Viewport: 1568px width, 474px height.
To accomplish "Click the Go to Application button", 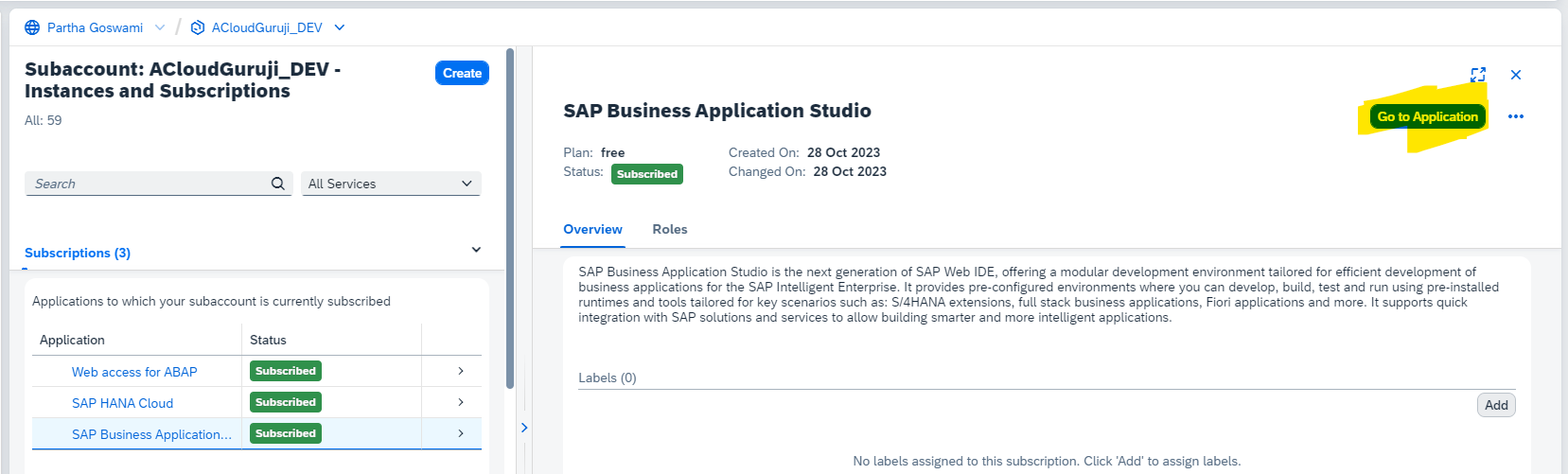I will 1427,116.
